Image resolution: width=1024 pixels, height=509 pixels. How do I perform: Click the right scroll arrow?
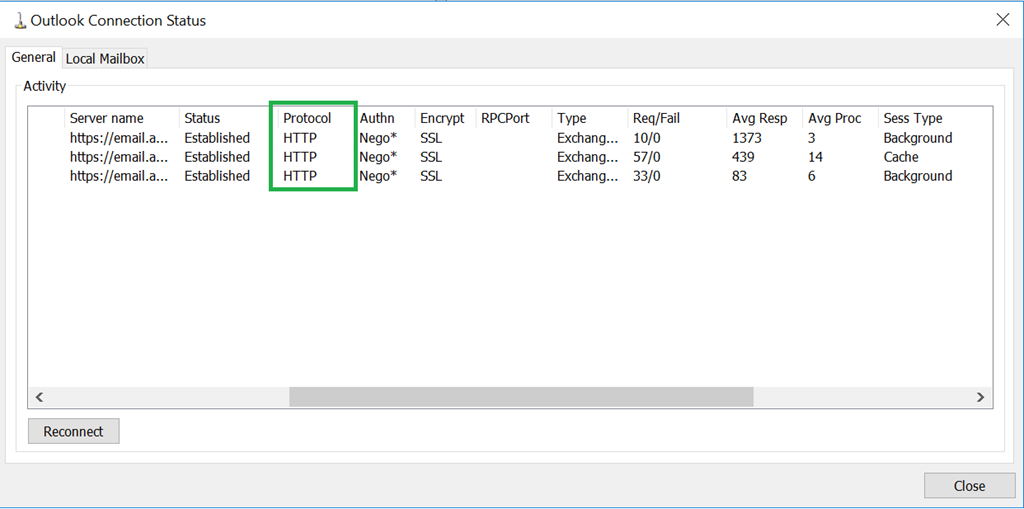point(980,397)
